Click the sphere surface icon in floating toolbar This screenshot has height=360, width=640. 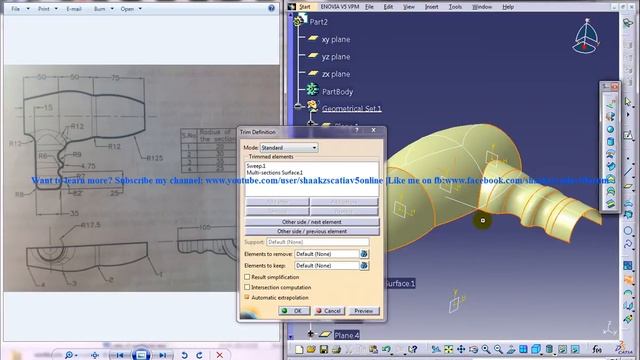610,129
